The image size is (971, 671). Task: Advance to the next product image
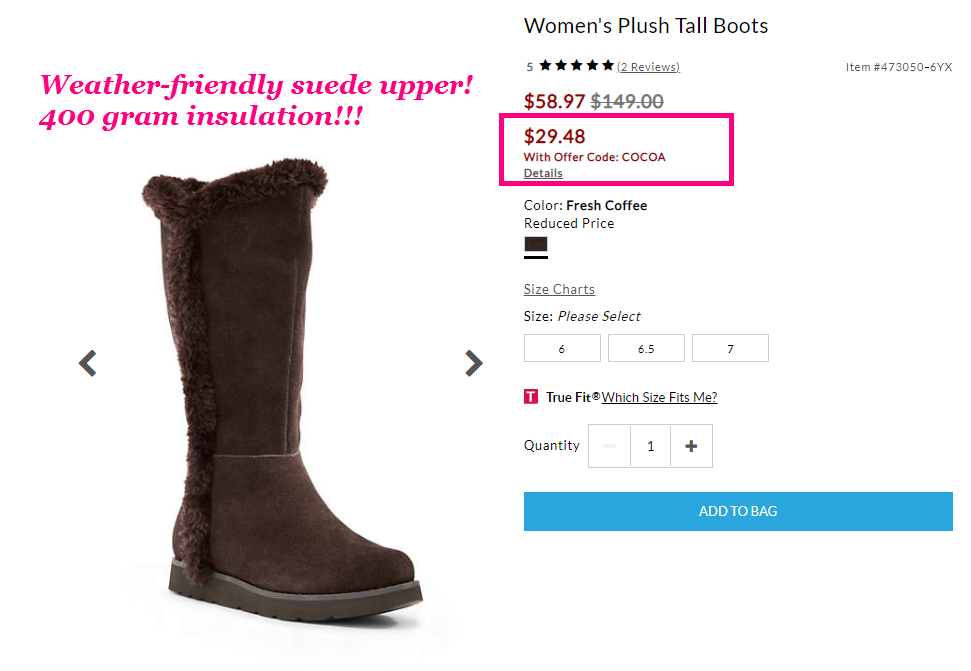(x=474, y=363)
